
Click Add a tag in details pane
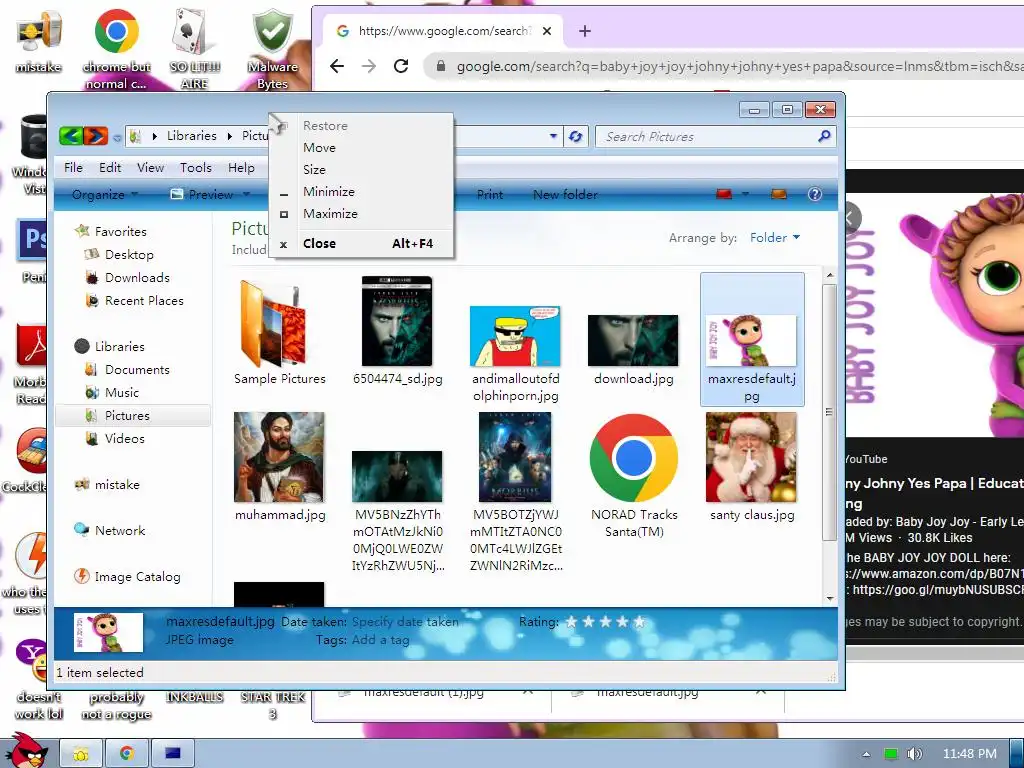(381, 640)
